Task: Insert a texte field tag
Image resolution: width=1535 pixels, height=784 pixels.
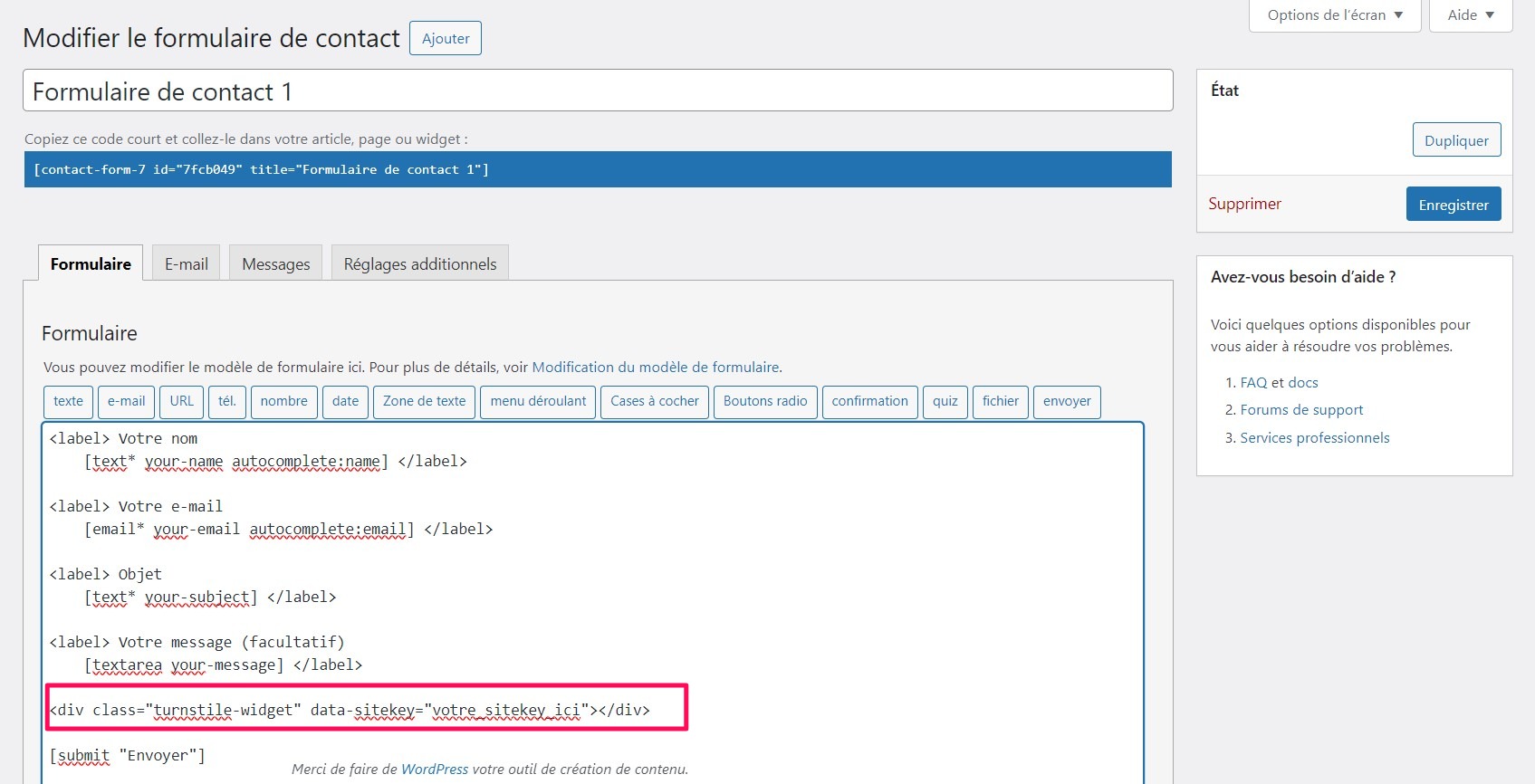Action: pyautogui.click(x=68, y=401)
